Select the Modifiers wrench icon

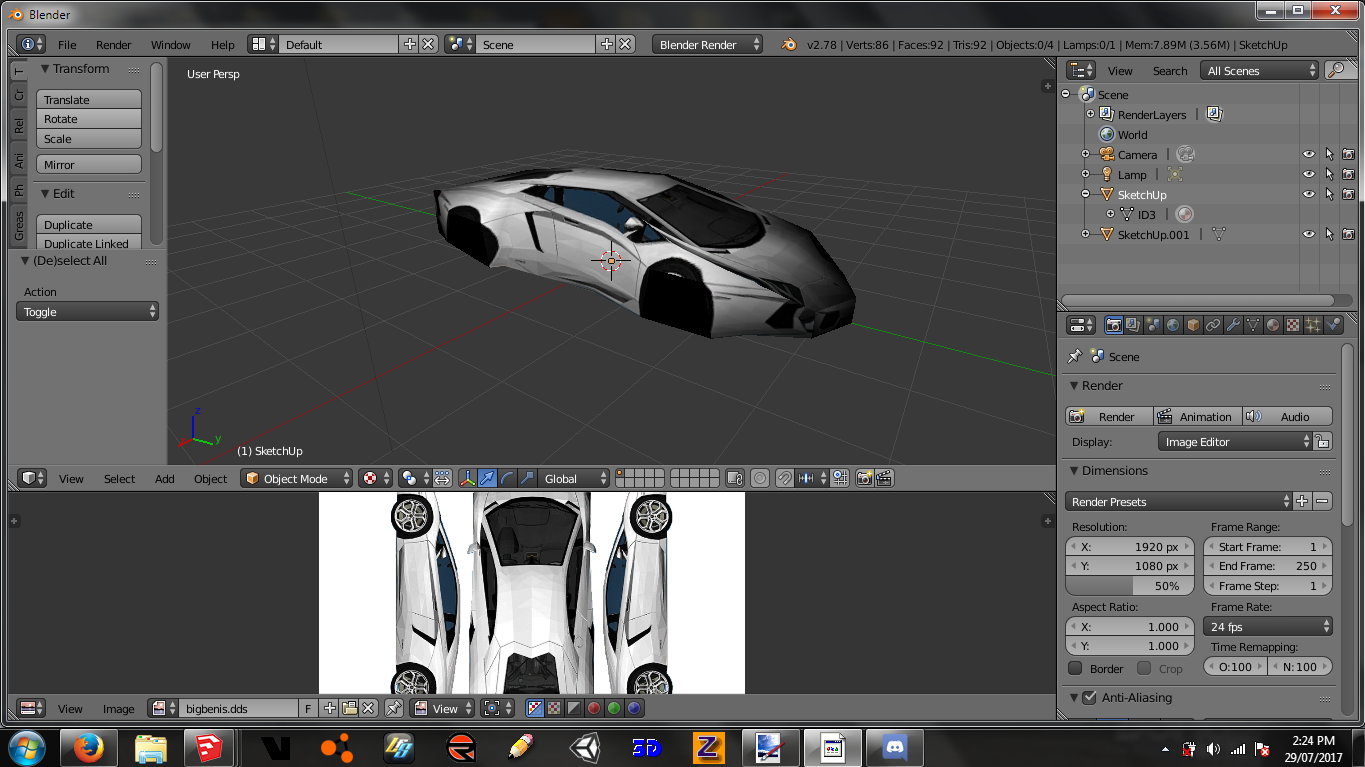coord(1233,325)
